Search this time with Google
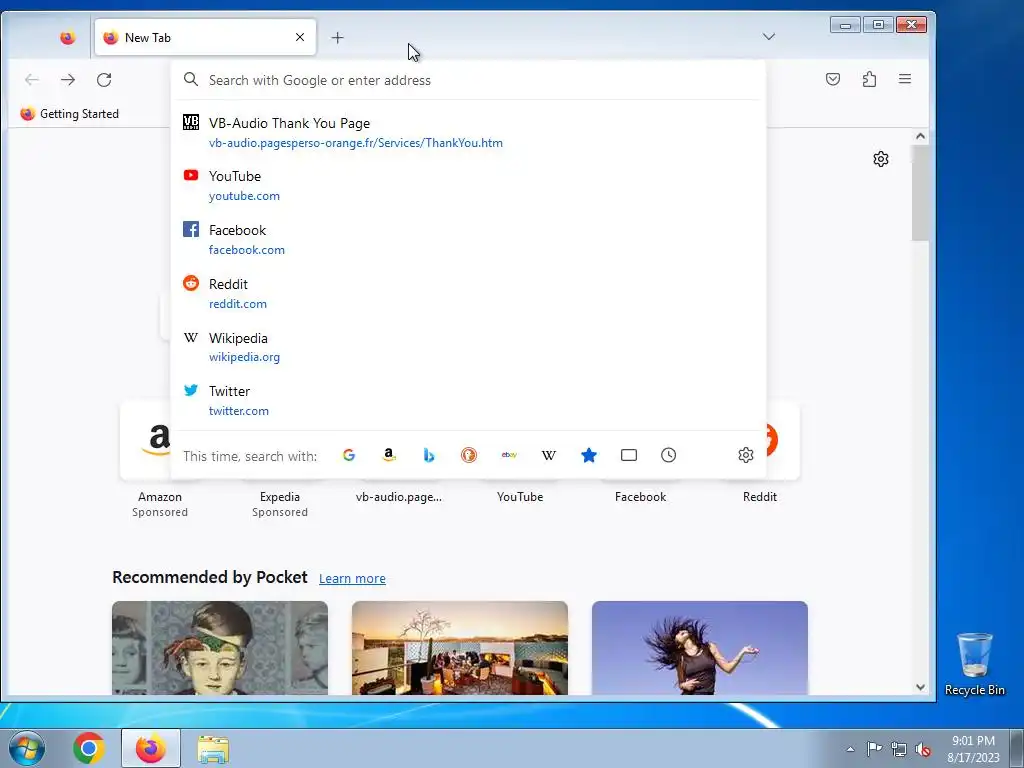 point(349,455)
